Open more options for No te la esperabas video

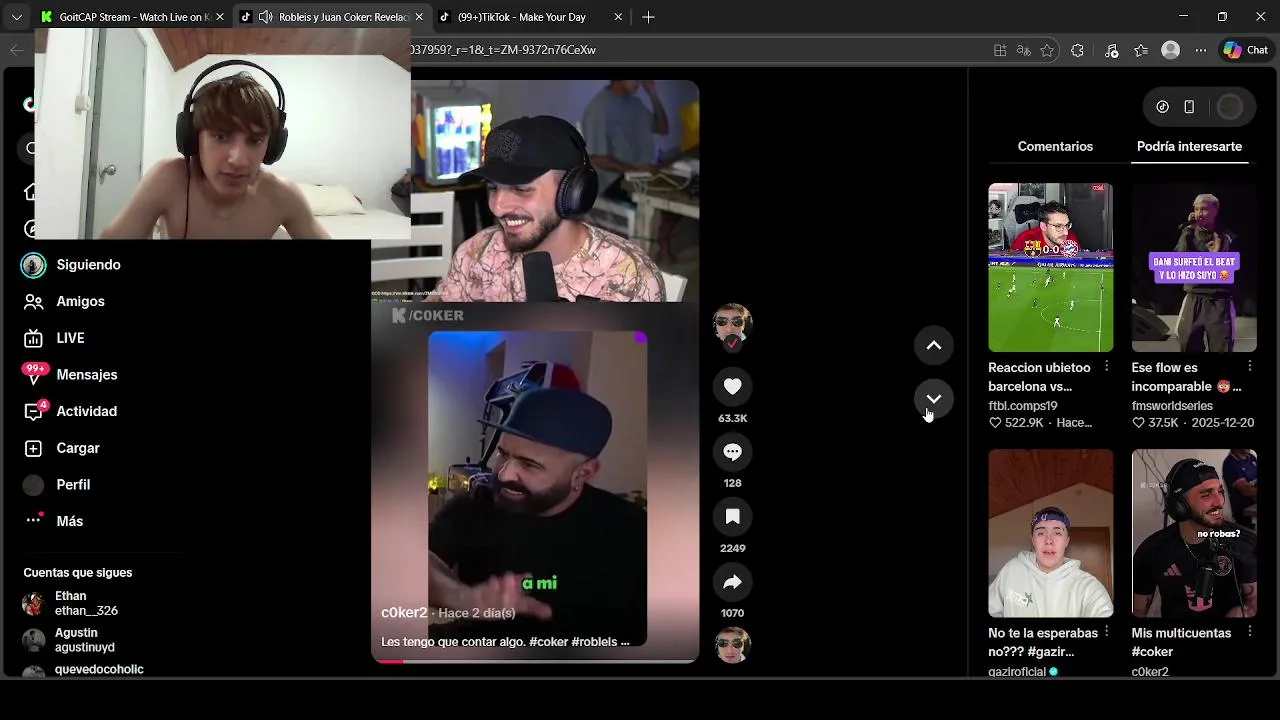click(1106, 632)
